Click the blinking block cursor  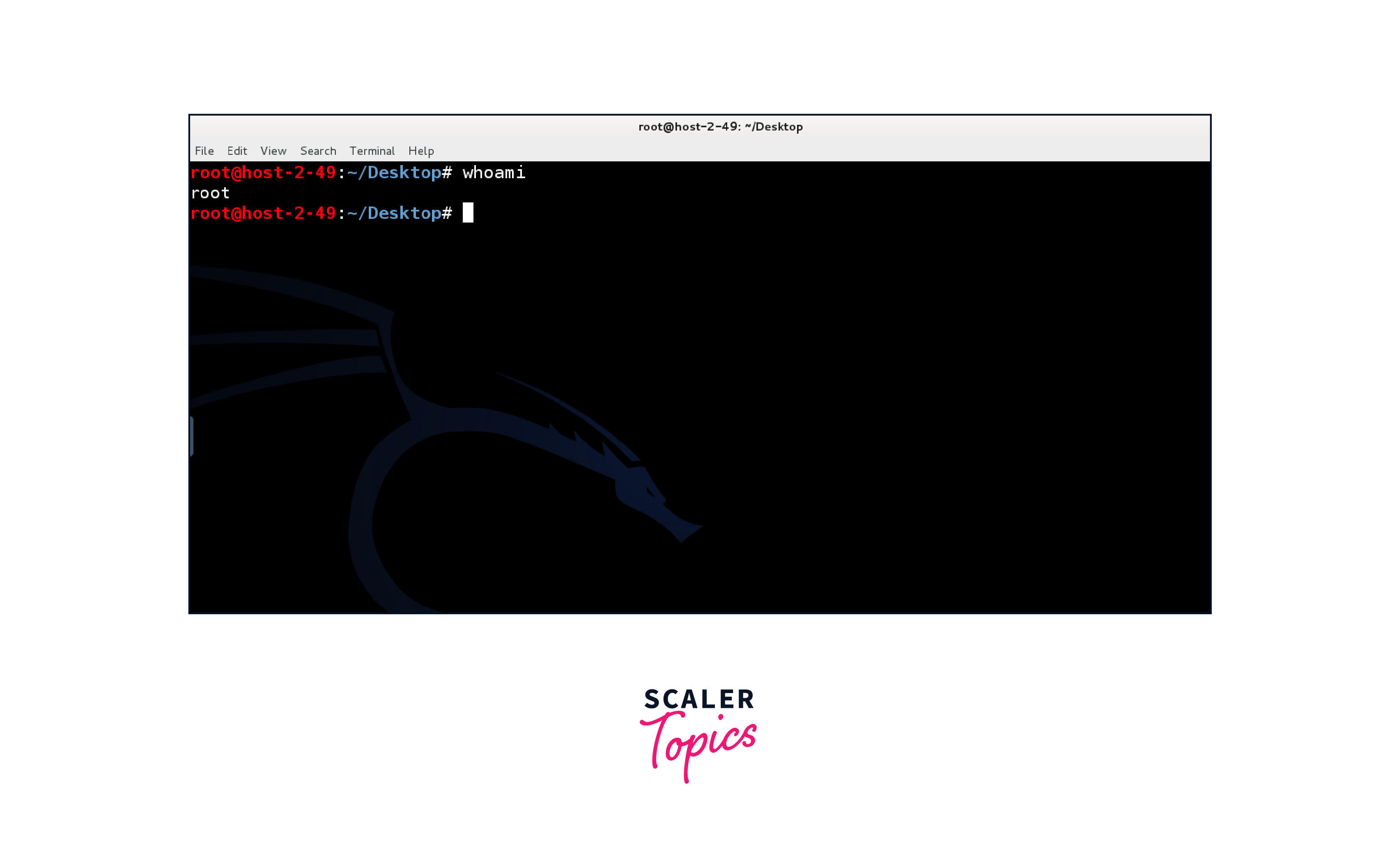coord(468,213)
